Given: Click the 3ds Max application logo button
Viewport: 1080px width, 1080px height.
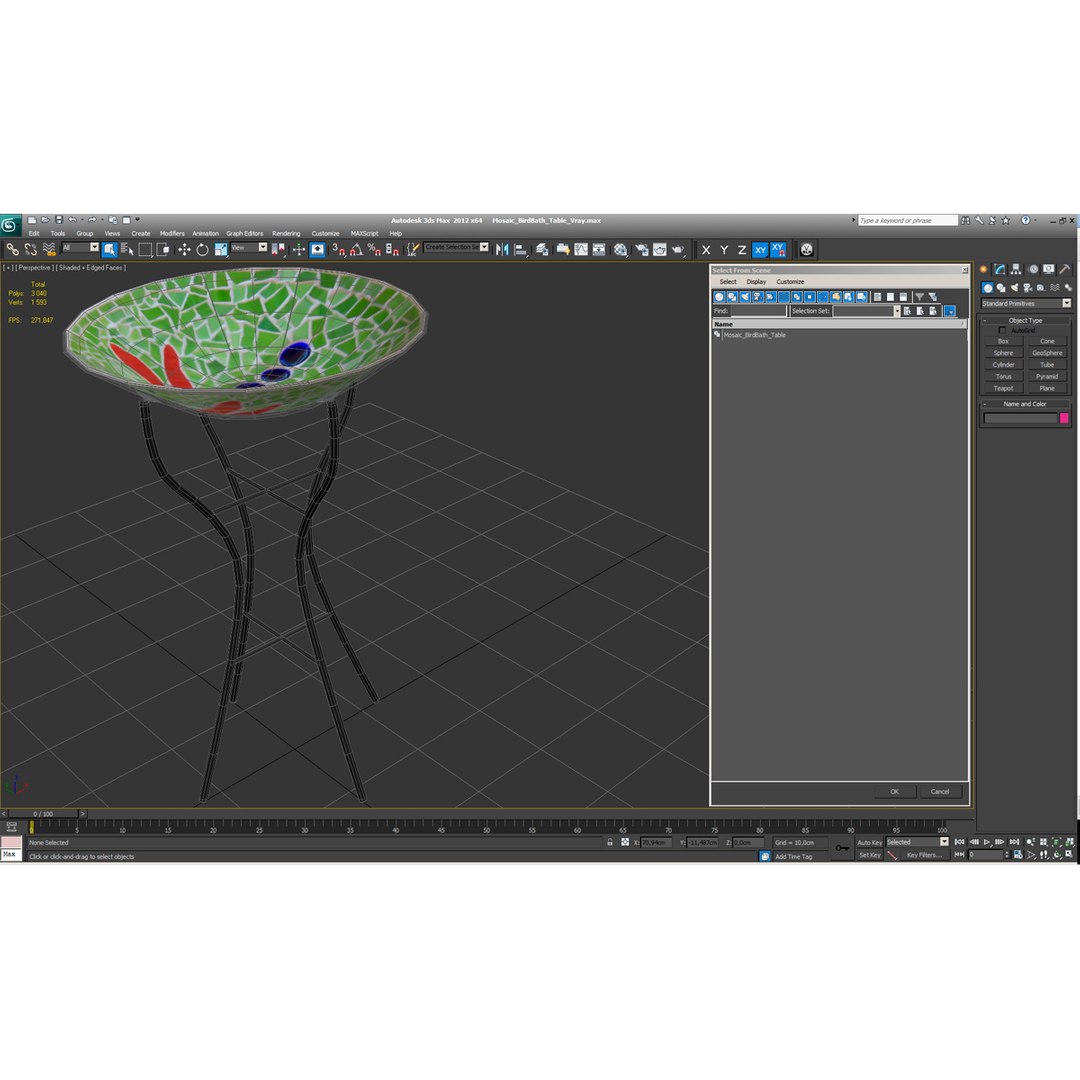Looking at the screenshot, I should [x=10, y=225].
